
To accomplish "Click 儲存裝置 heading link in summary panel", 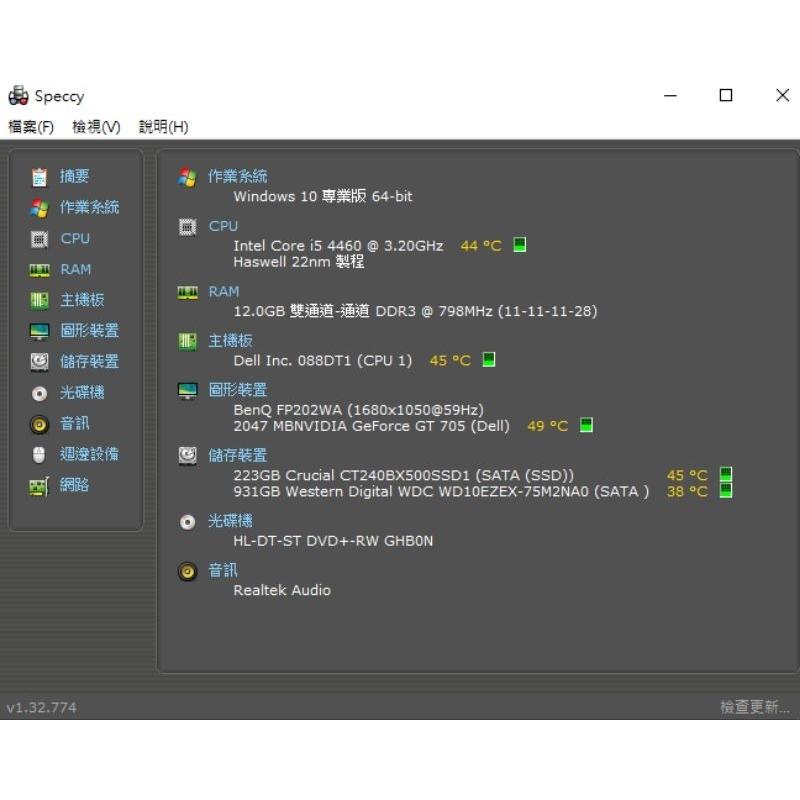I will pyautogui.click(x=237, y=455).
